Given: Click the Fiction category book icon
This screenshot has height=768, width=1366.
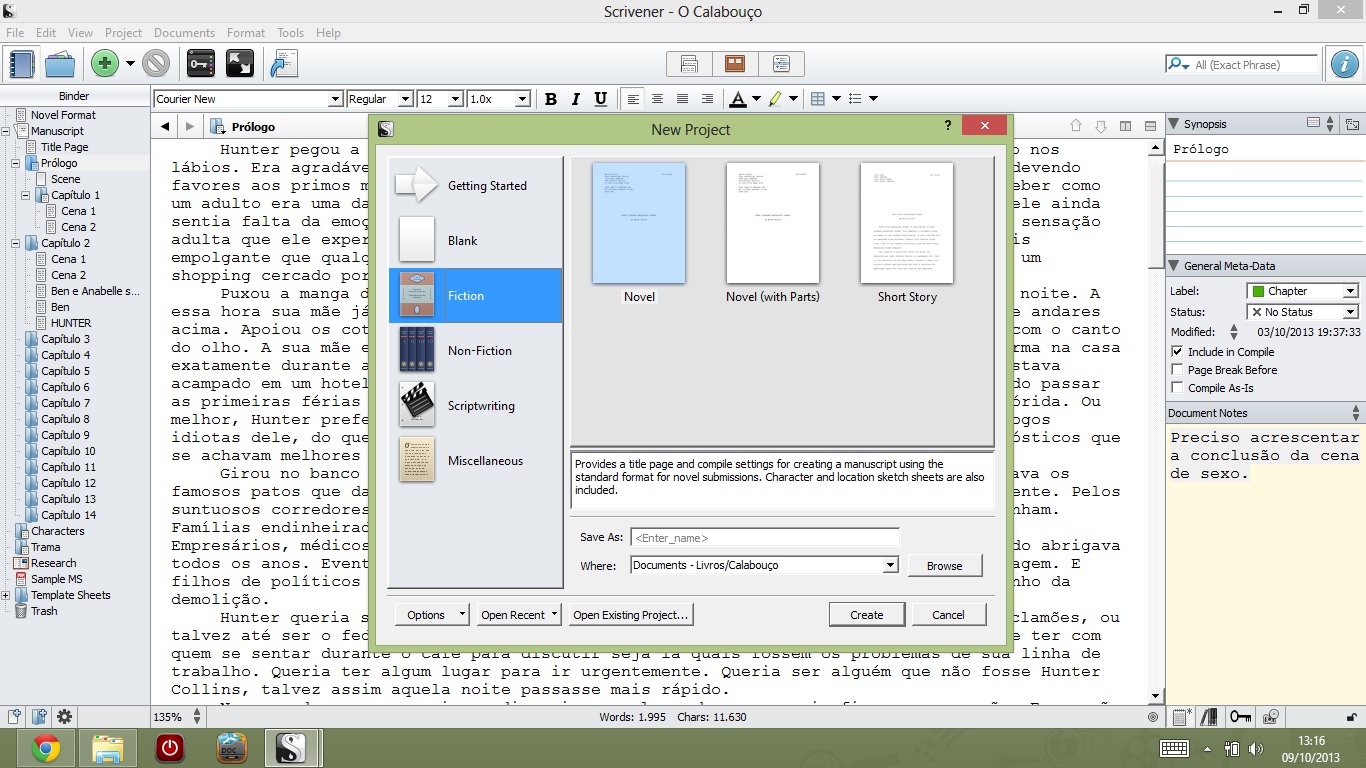Looking at the screenshot, I should pyautogui.click(x=417, y=296).
